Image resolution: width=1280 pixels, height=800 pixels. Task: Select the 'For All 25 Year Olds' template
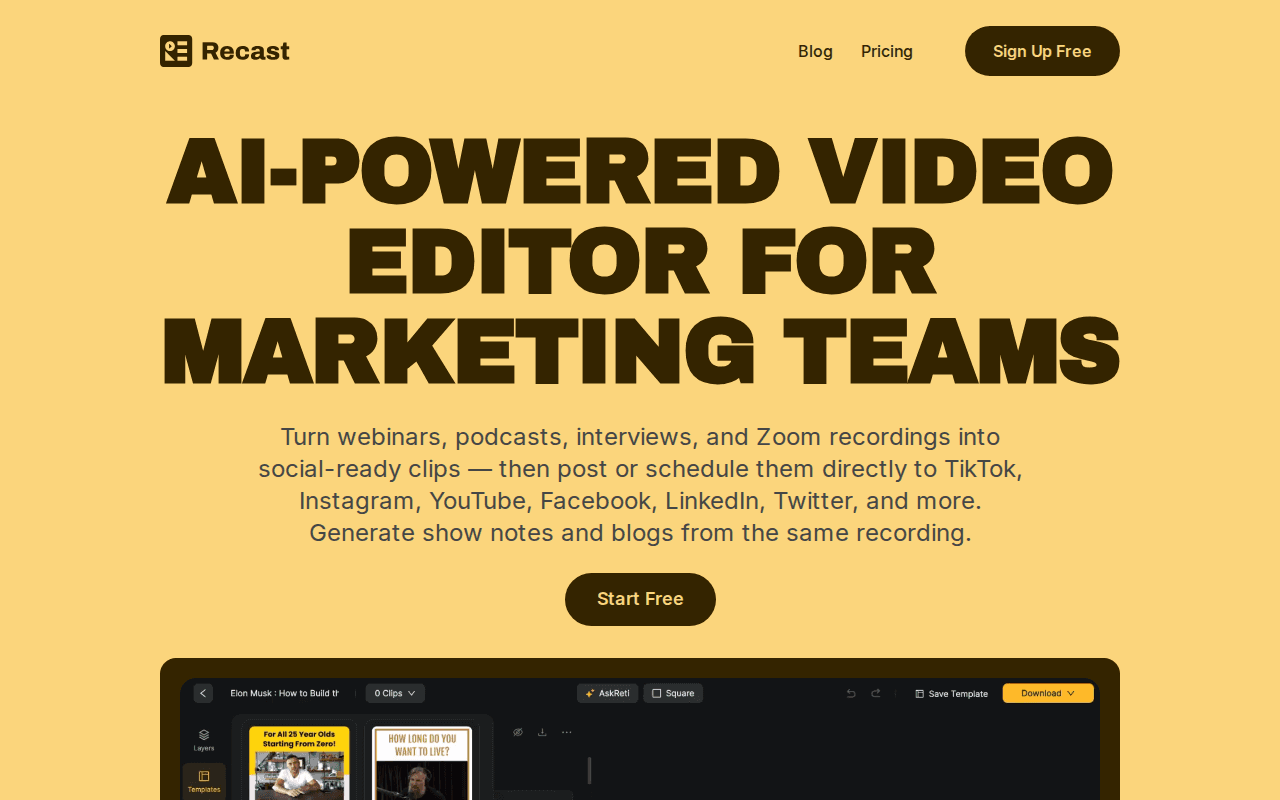(299, 763)
